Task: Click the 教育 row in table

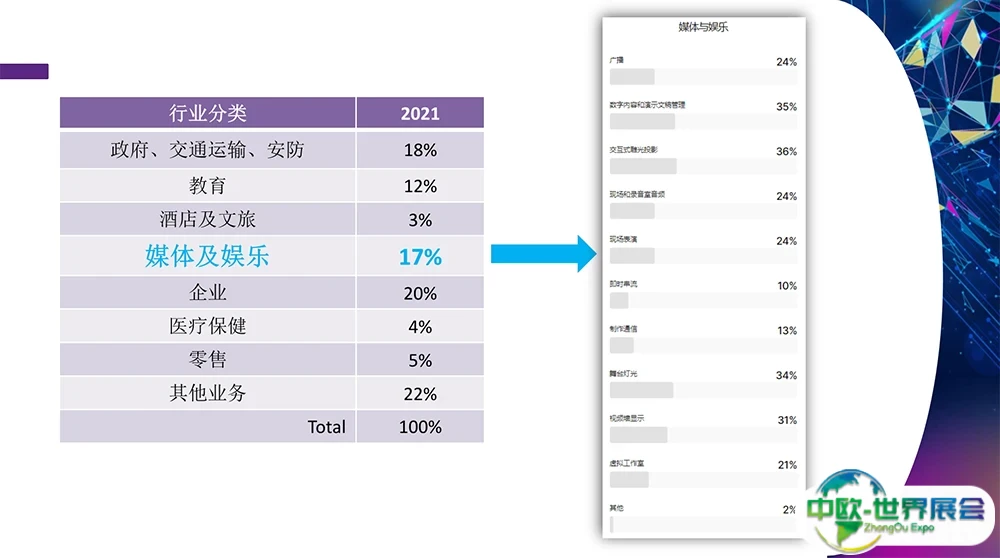Action: [x=207, y=186]
